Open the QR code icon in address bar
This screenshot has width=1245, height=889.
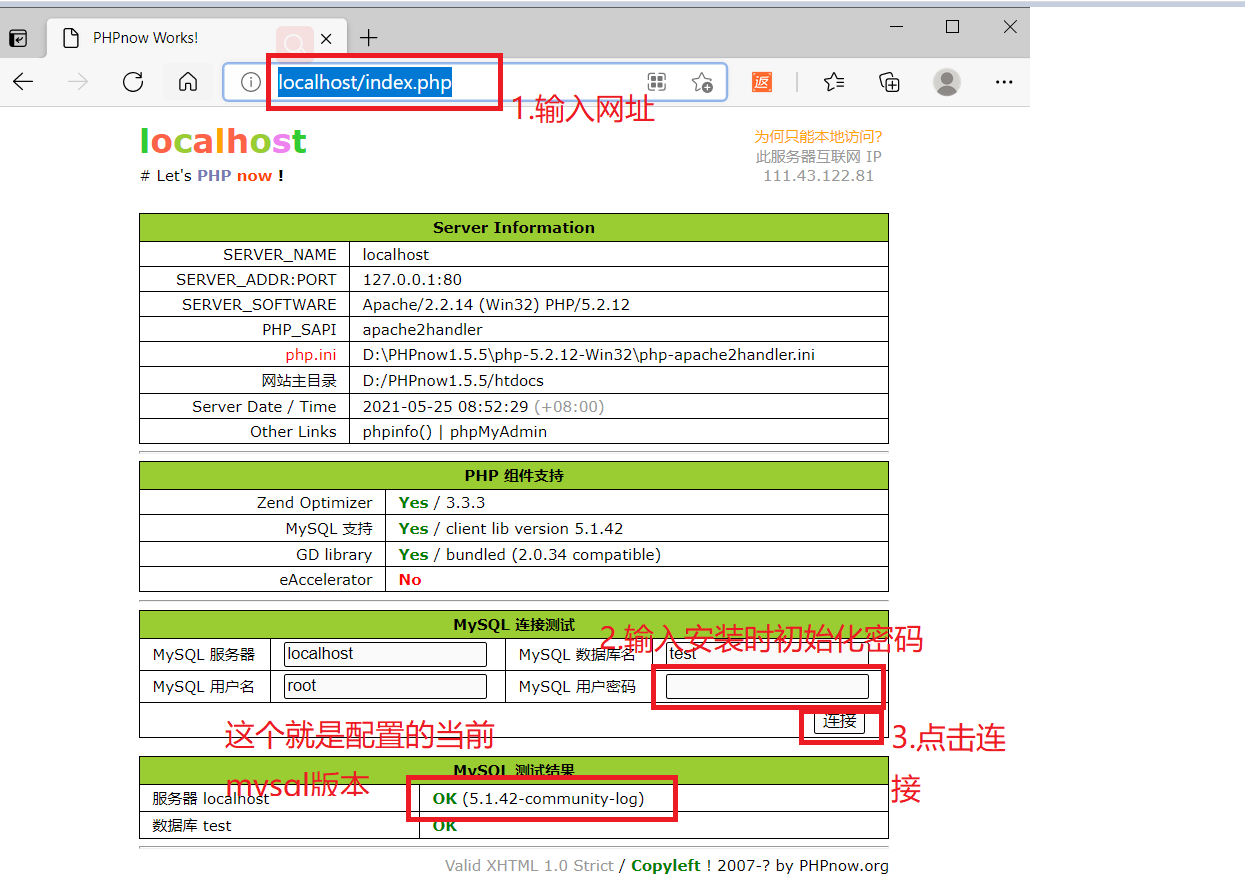coord(657,83)
